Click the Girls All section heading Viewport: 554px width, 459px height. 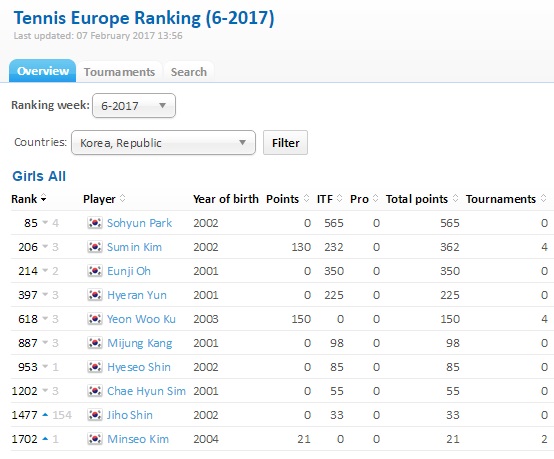(39, 176)
